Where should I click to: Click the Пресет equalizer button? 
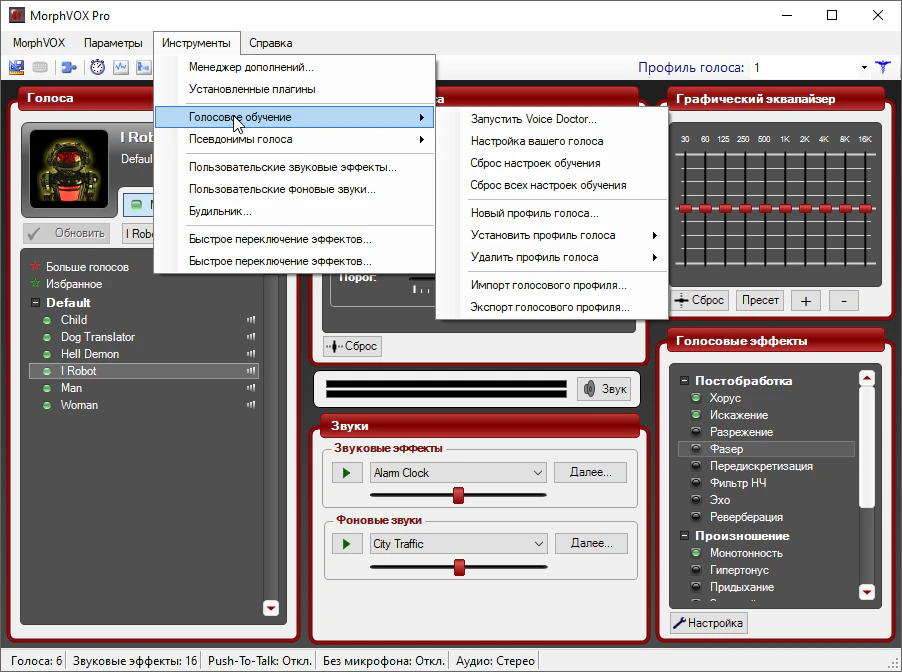[x=759, y=300]
